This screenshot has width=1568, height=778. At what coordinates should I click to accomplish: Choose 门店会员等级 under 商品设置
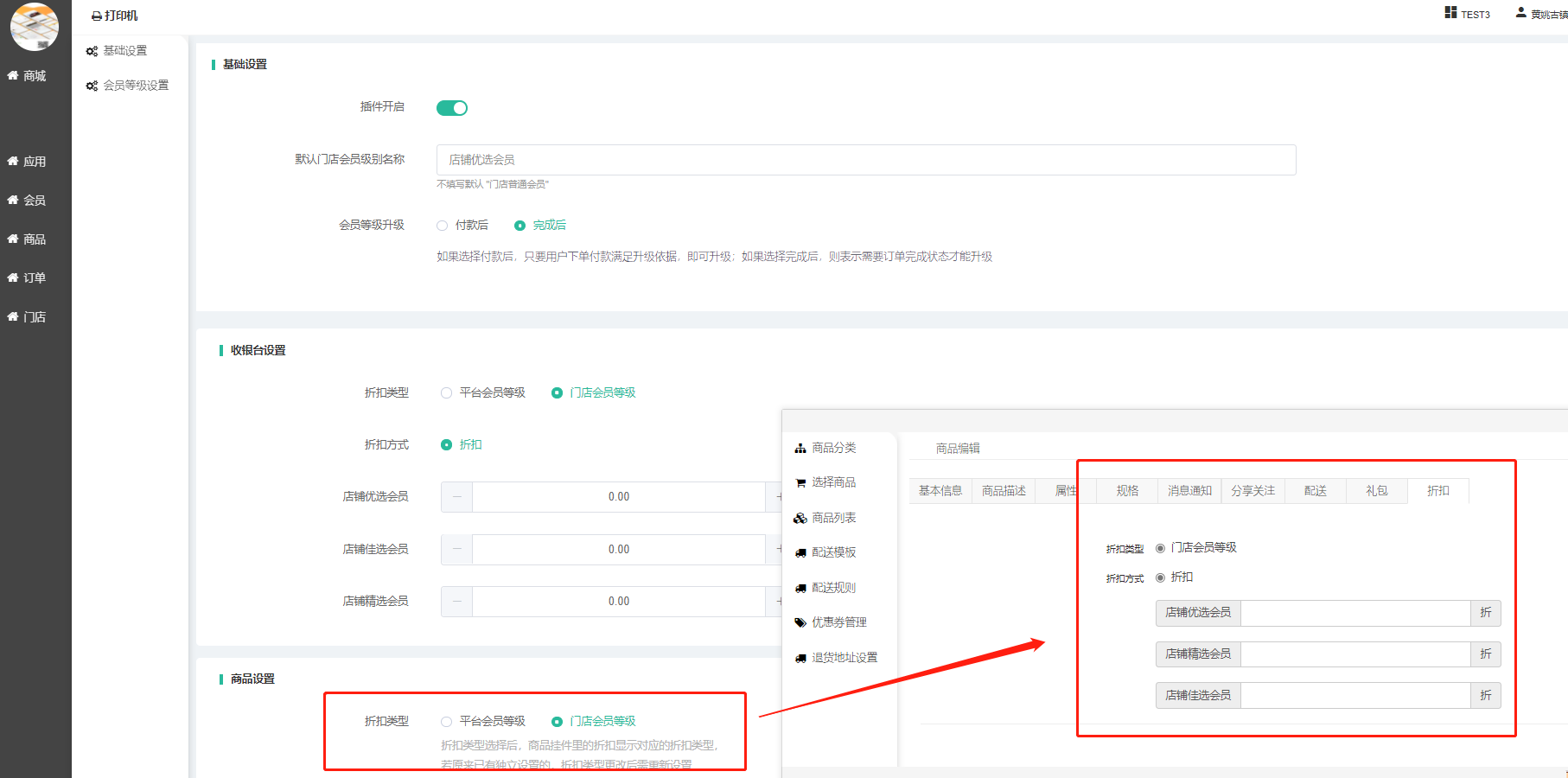(x=558, y=722)
